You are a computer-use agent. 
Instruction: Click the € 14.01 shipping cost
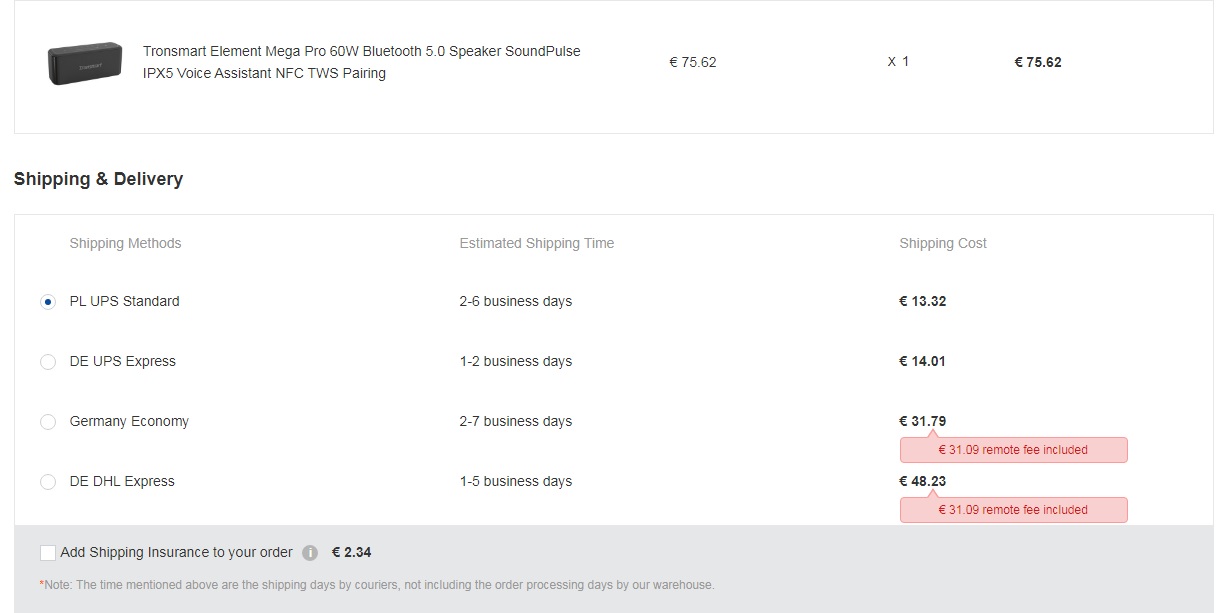922,361
